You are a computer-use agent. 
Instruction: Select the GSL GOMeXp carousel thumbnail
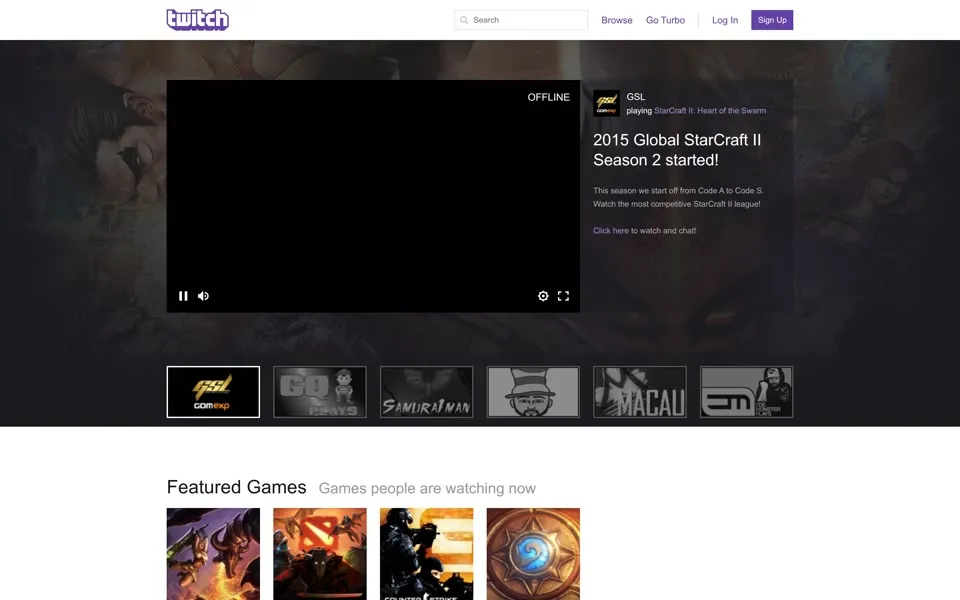(x=213, y=392)
